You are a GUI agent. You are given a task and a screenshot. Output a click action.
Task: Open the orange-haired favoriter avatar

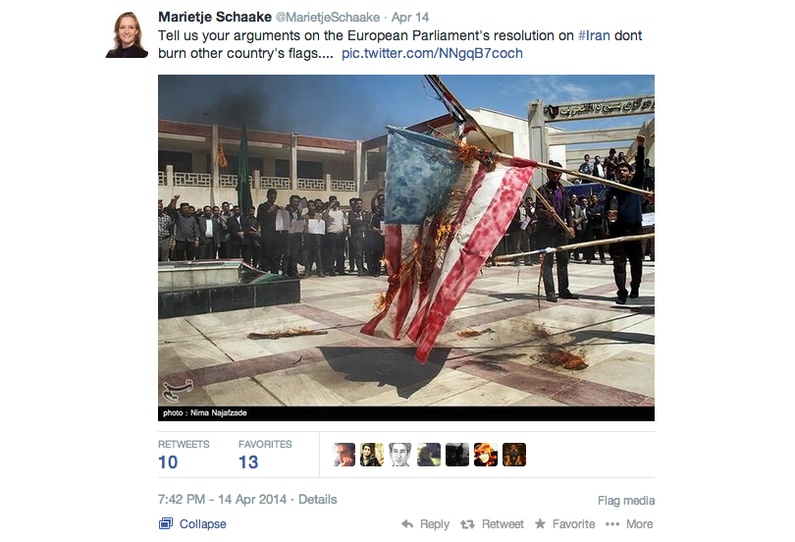[x=485, y=454]
